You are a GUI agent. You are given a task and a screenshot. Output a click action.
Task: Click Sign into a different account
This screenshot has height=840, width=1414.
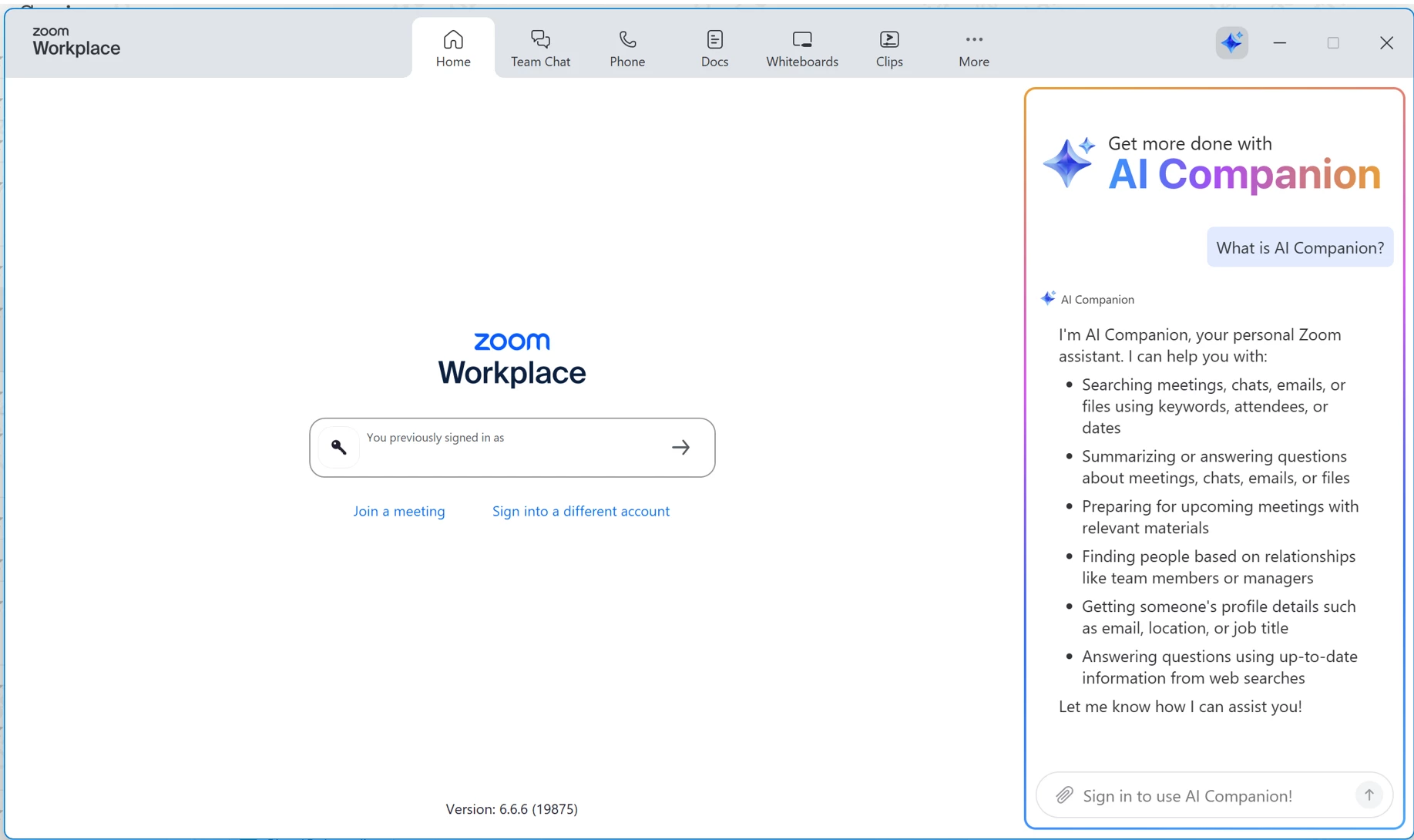pos(581,511)
